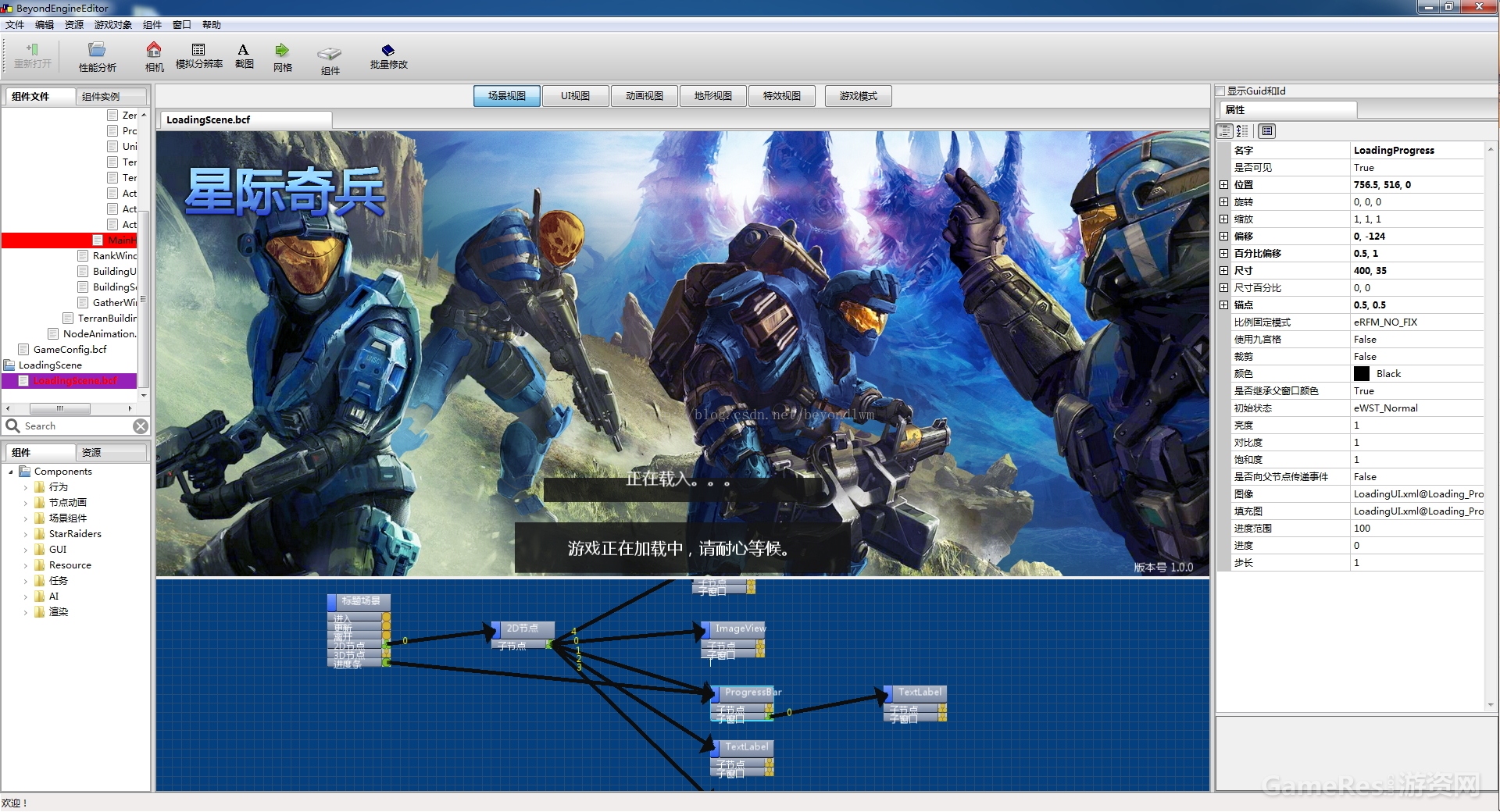The image size is (1500, 812).
Task: Click the Black color swatch in 颜色 row
Action: pos(1362,374)
